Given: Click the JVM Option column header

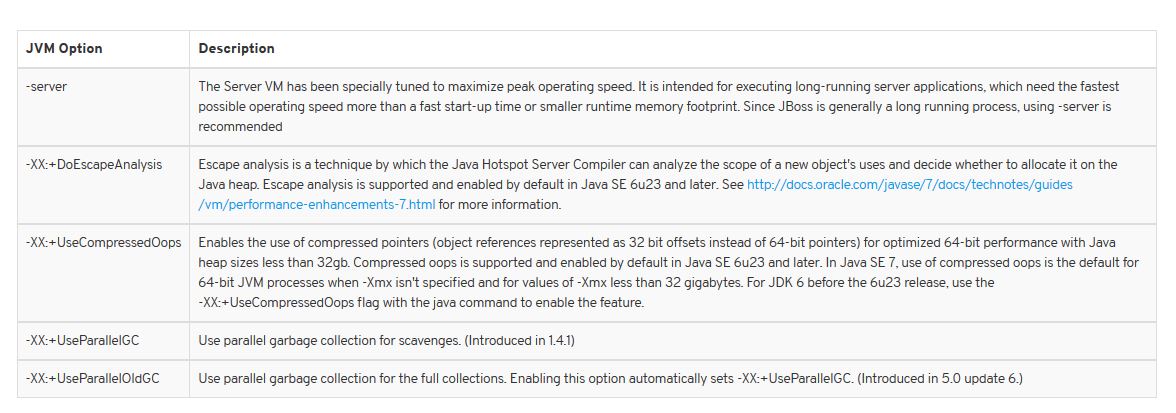Looking at the screenshot, I should coord(64,49).
